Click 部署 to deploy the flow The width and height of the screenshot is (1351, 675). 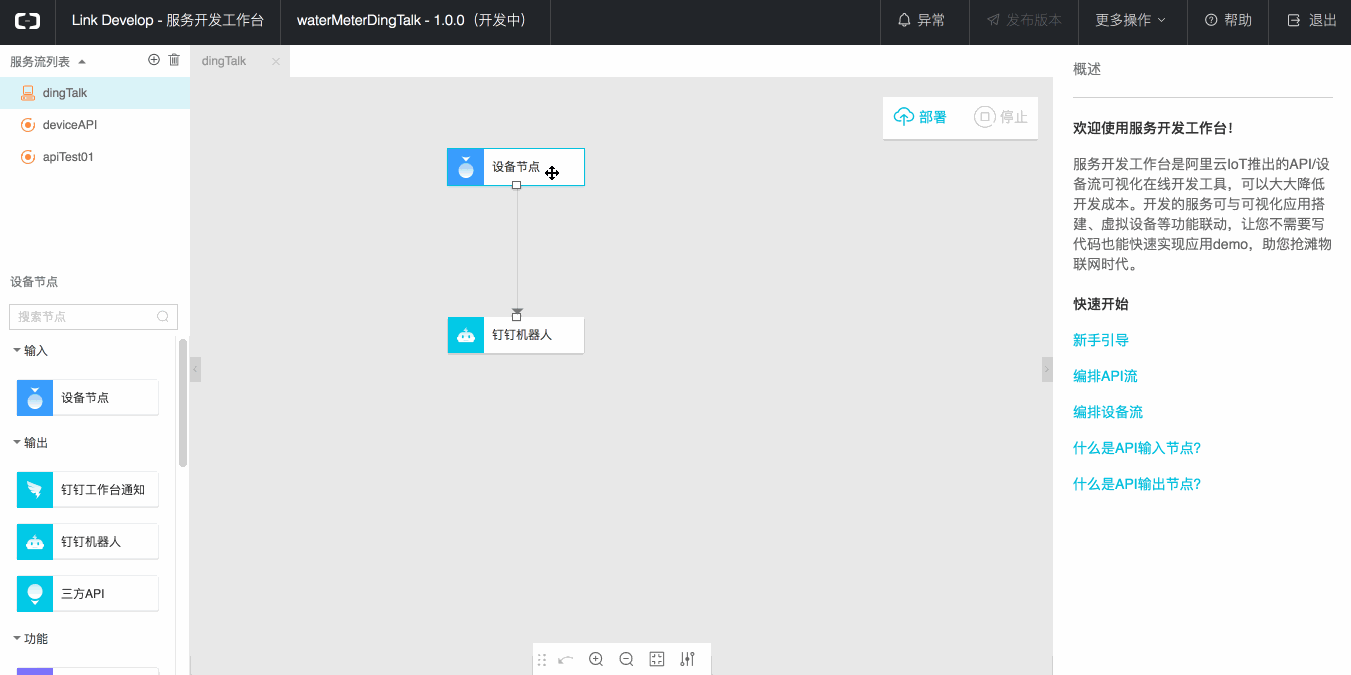pos(920,117)
